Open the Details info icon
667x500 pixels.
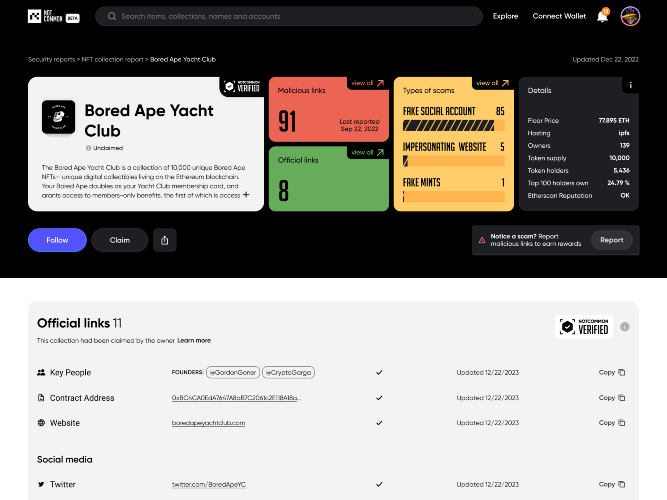coord(630,85)
